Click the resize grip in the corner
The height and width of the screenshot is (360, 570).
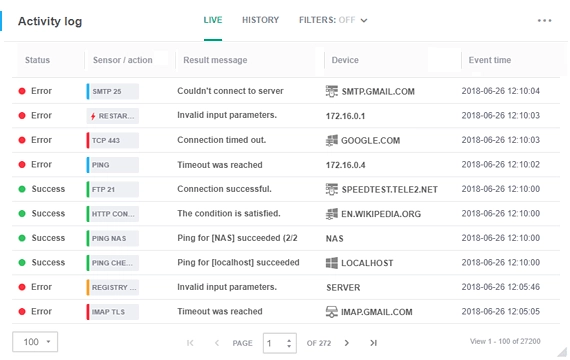tap(562, 352)
